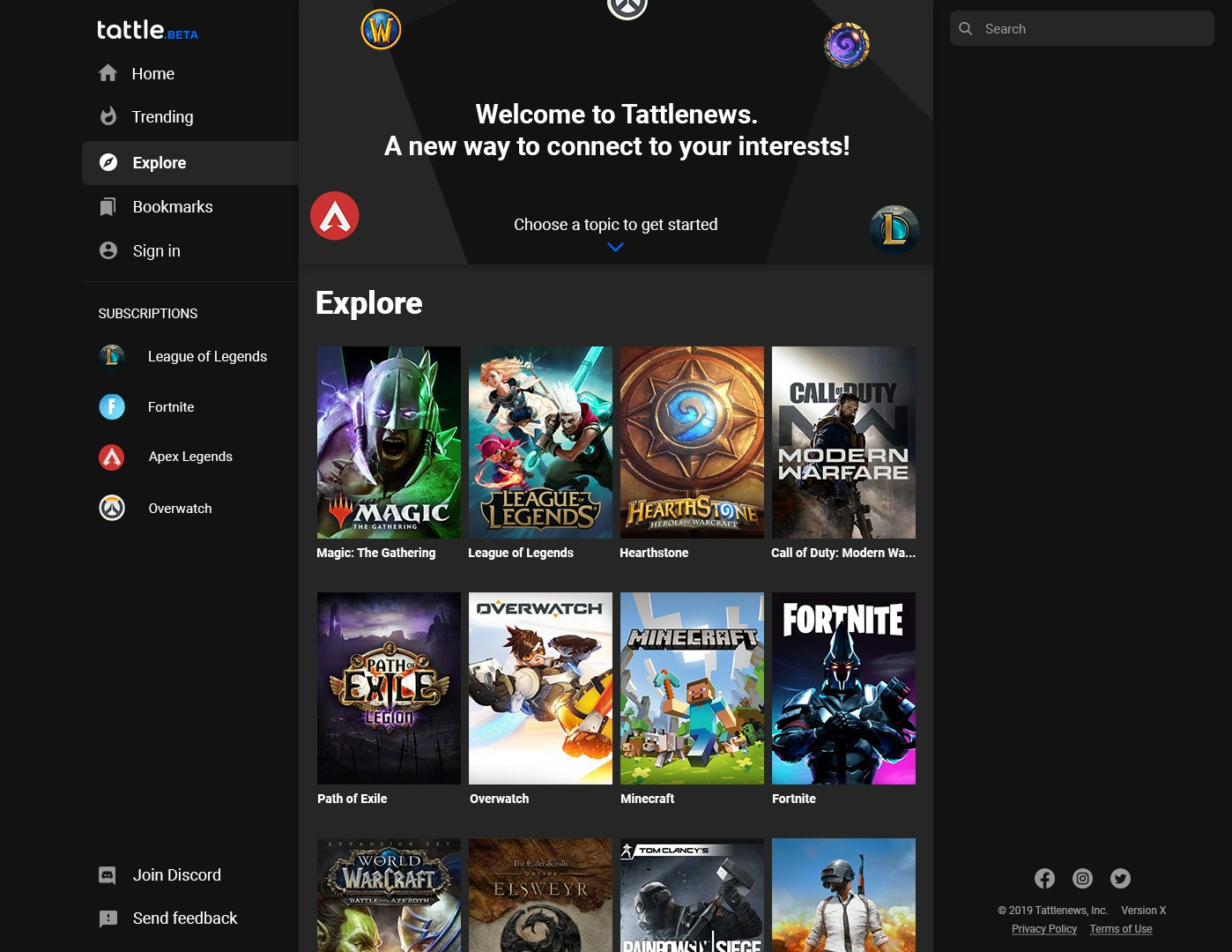
Task: Click the Magic: The Gathering title
Action: [376, 553]
